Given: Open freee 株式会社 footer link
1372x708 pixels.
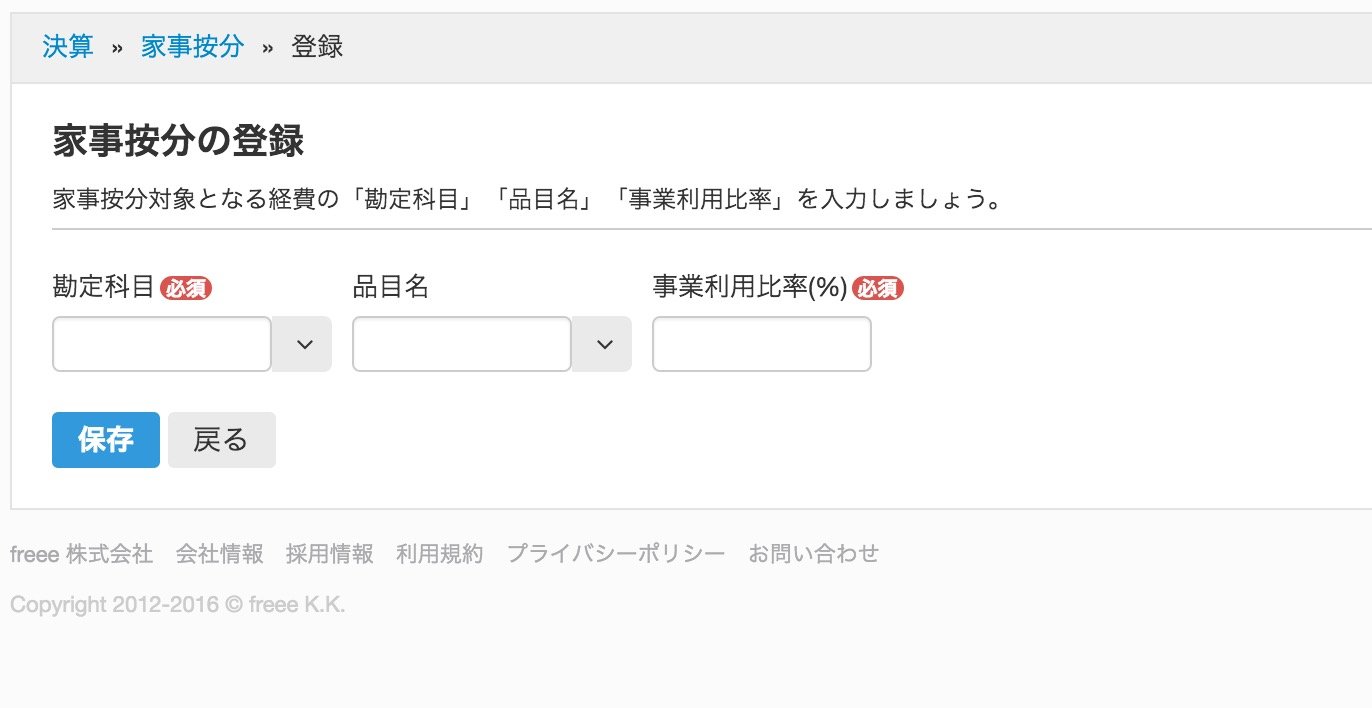Looking at the screenshot, I should coord(81,554).
